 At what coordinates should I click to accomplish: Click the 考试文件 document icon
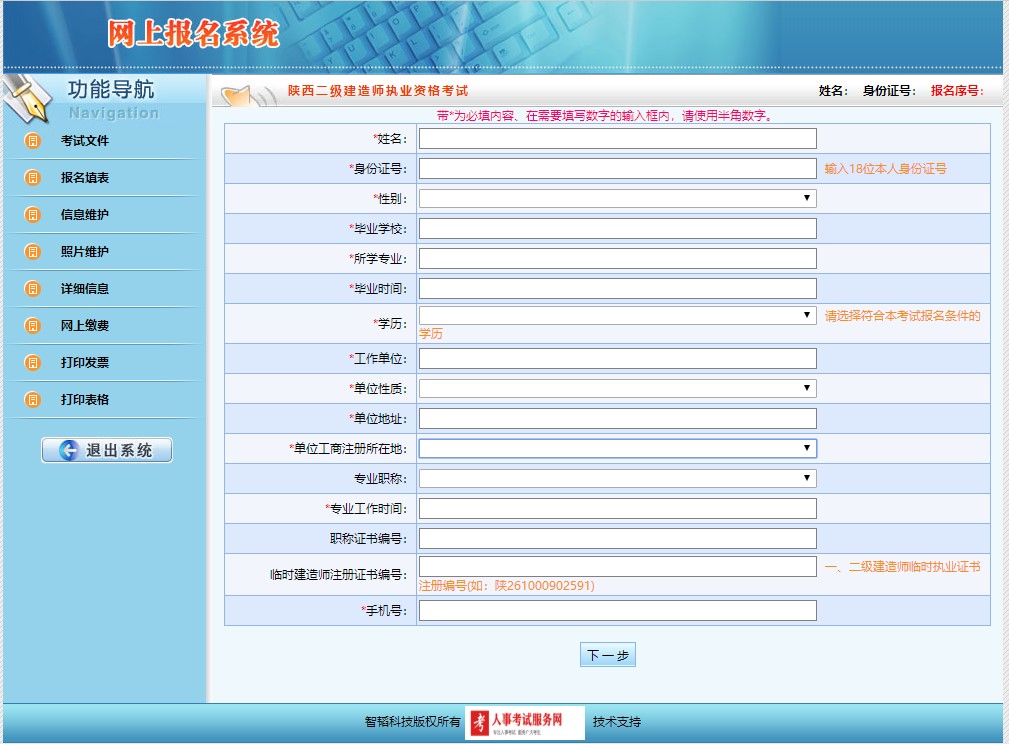click(x=30, y=140)
